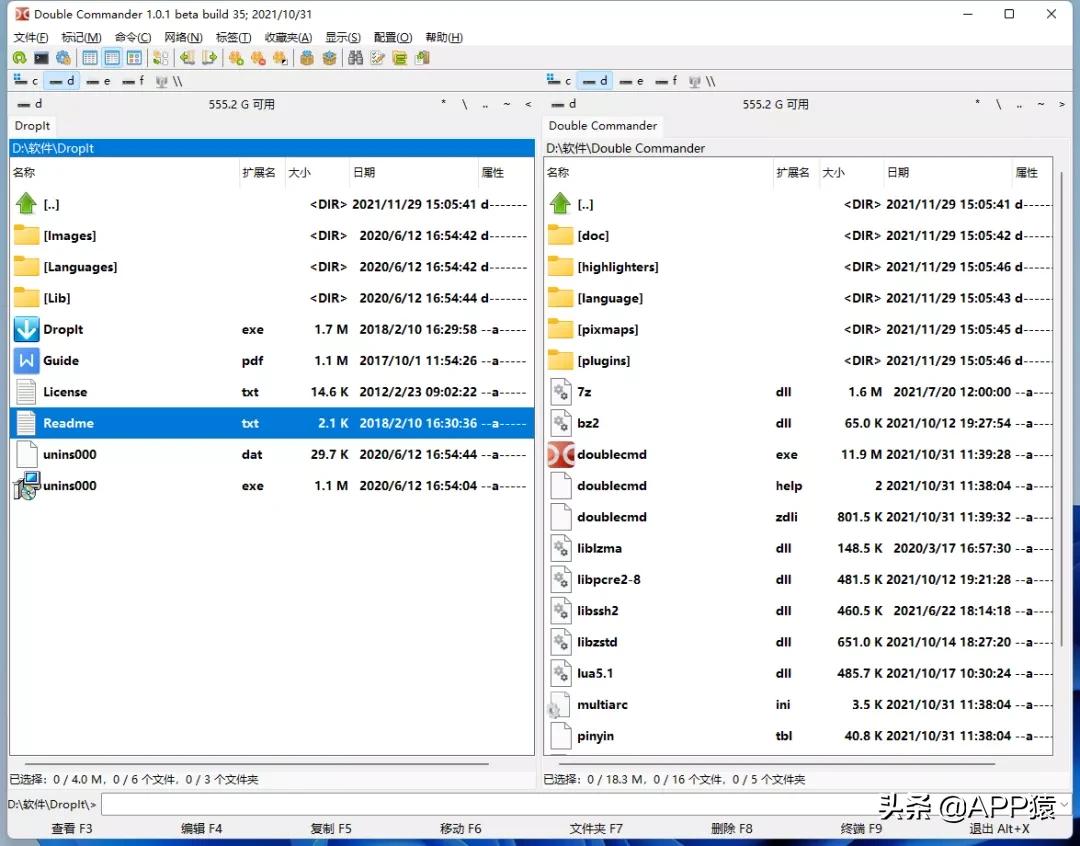Open the terminal window toolbar icon
The width and height of the screenshot is (1080, 846).
tap(41, 58)
